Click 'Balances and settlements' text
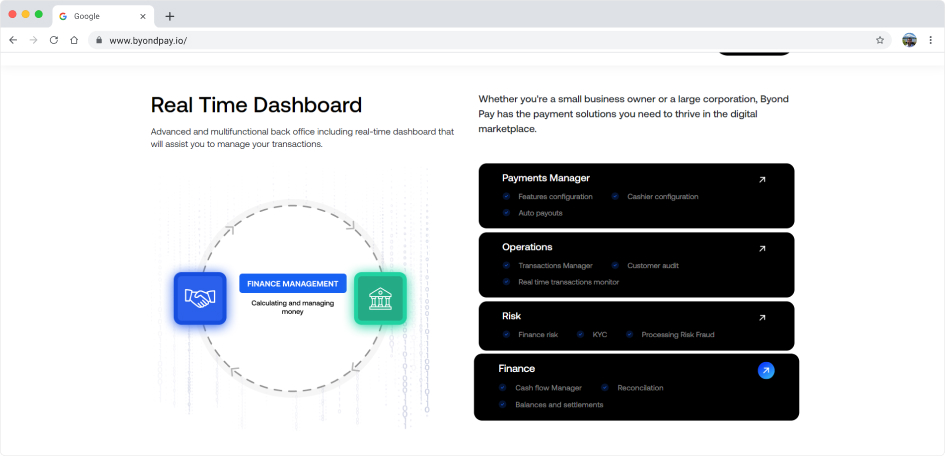 pos(559,405)
